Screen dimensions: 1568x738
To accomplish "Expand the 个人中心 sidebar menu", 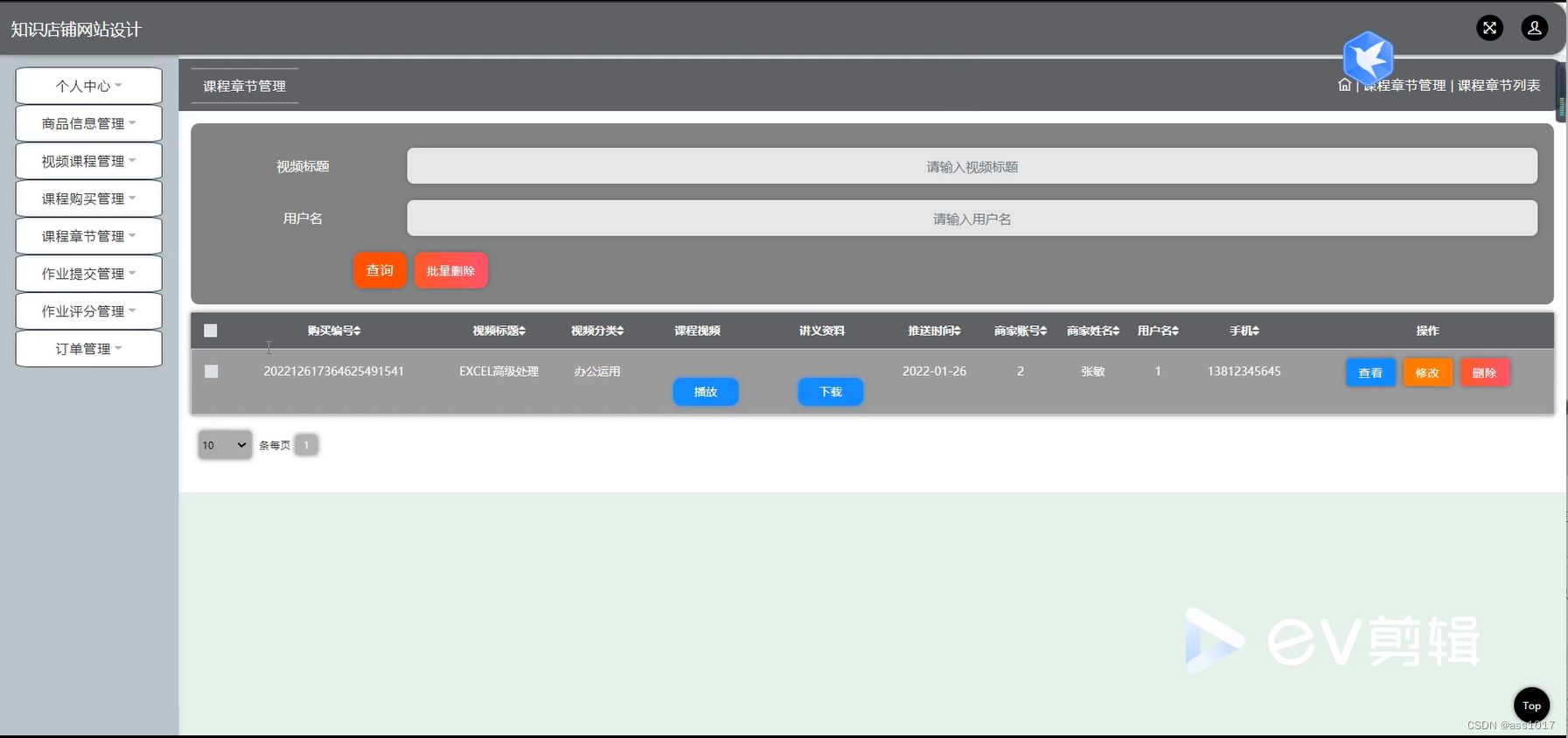I will (x=88, y=86).
